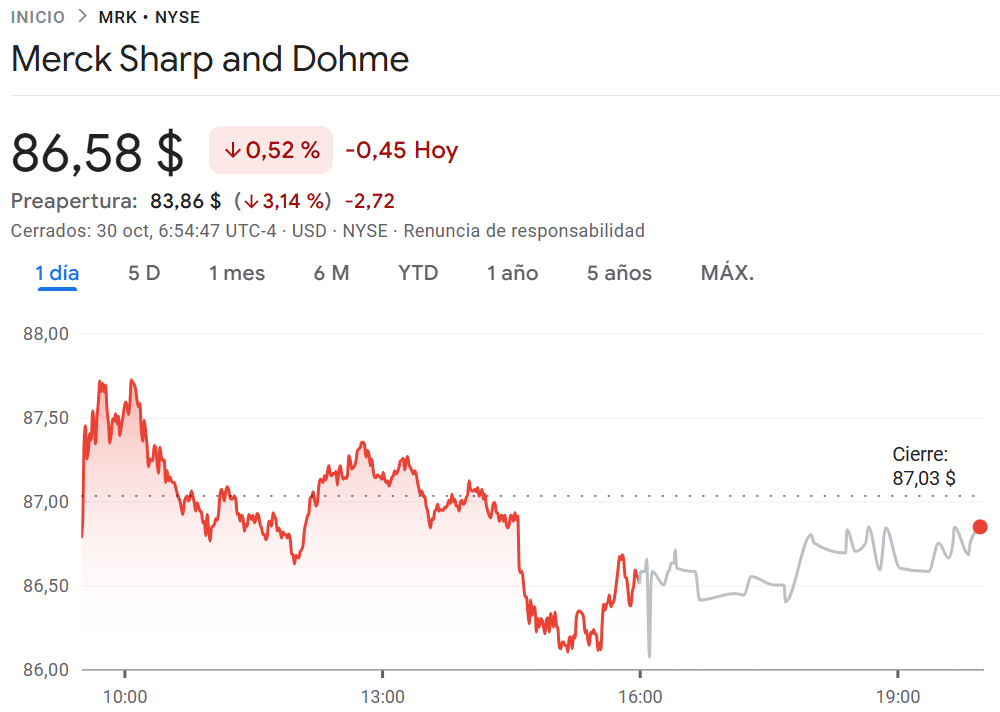
Task: Click the red dot at chart end
Action: (980, 527)
